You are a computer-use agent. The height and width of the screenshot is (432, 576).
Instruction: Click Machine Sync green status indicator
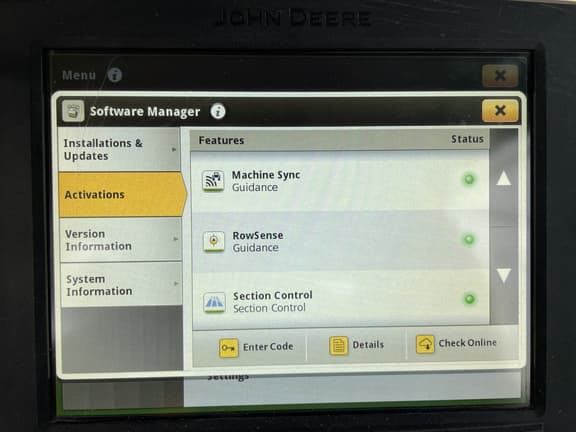coord(469,179)
